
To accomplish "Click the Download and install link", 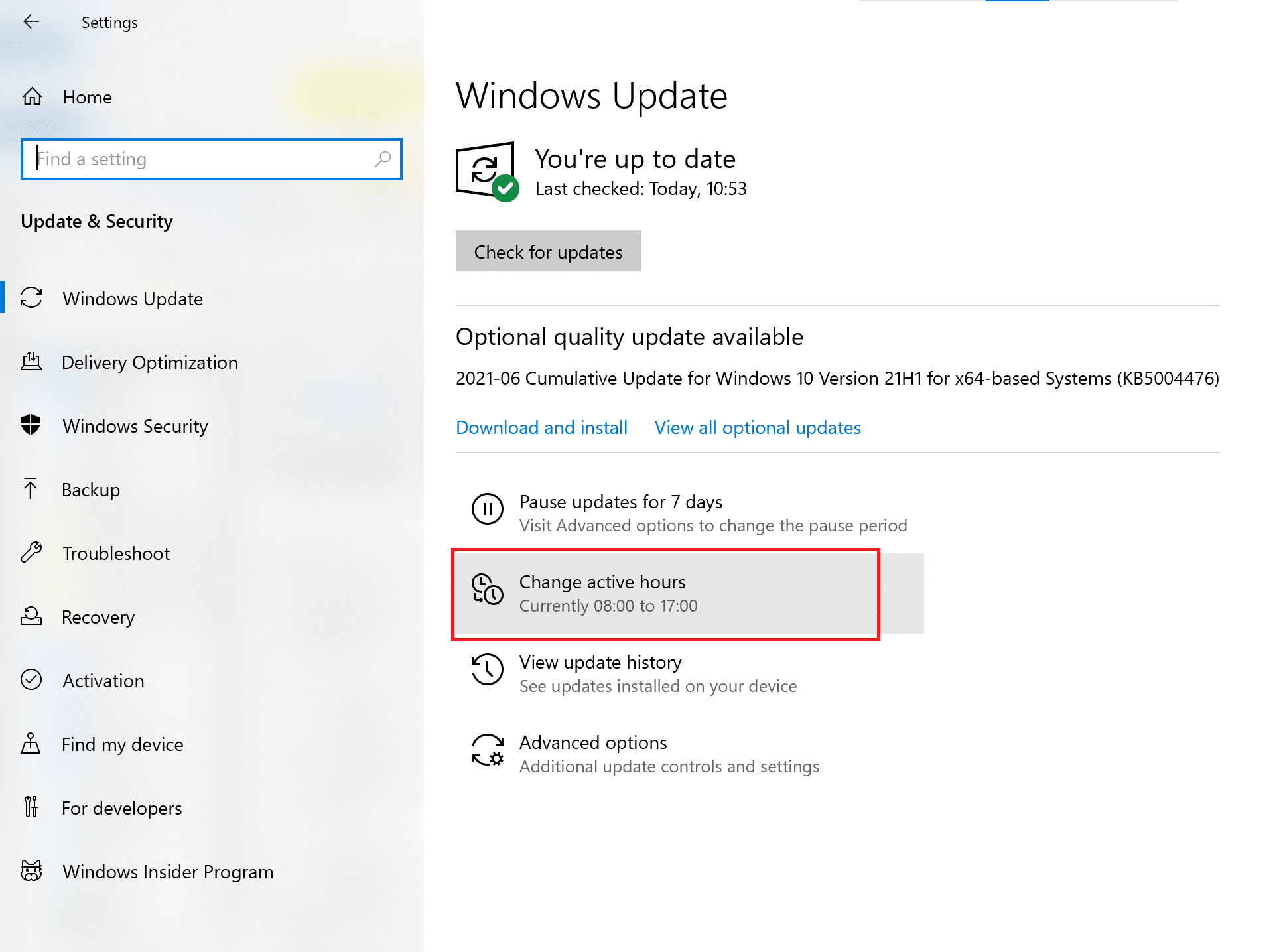I will coord(541,427).
